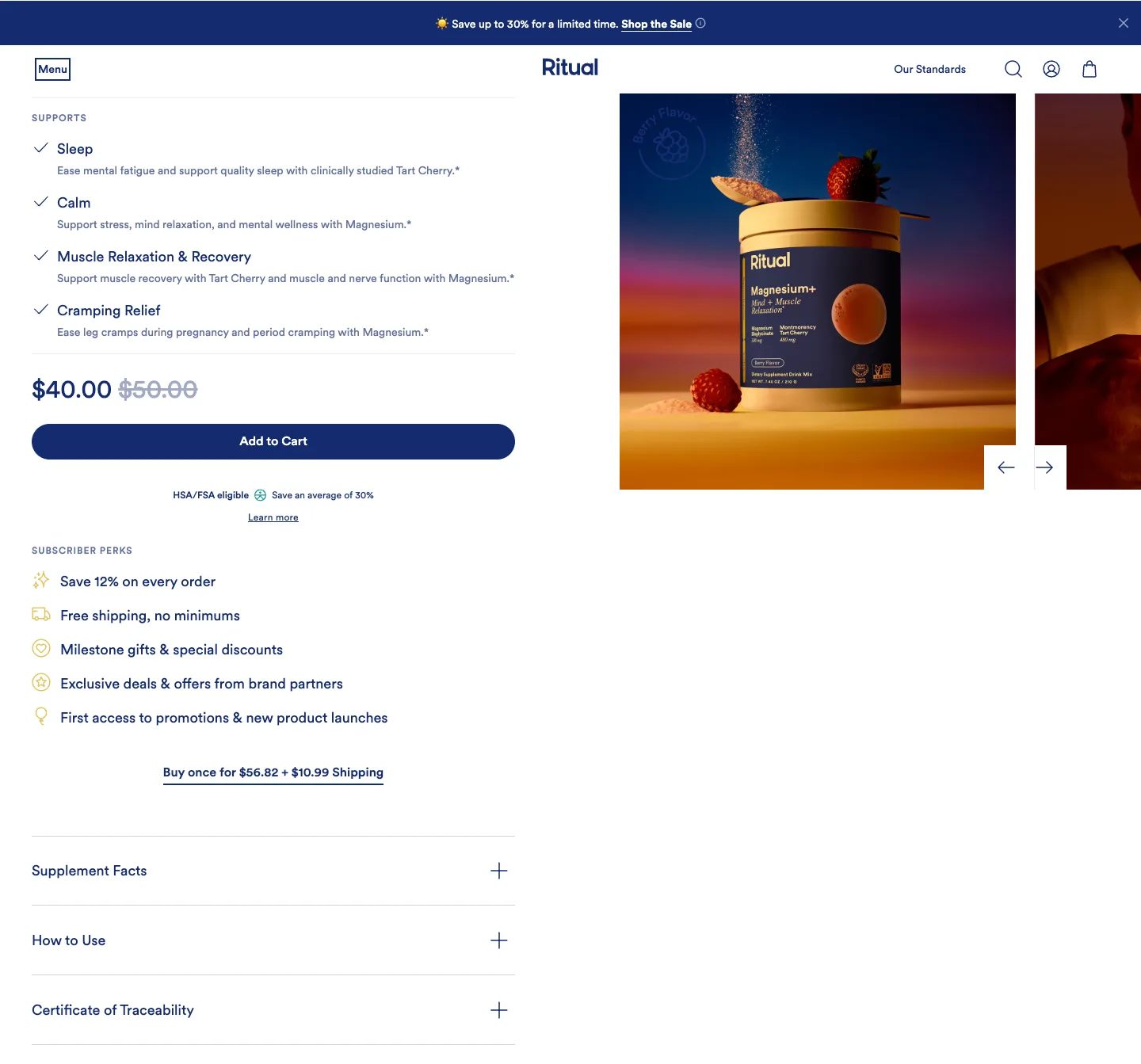This screenshot has height=1064, width=1141.
Task: Click 'Save up to 30%' banner text
Action: point(535,24)
